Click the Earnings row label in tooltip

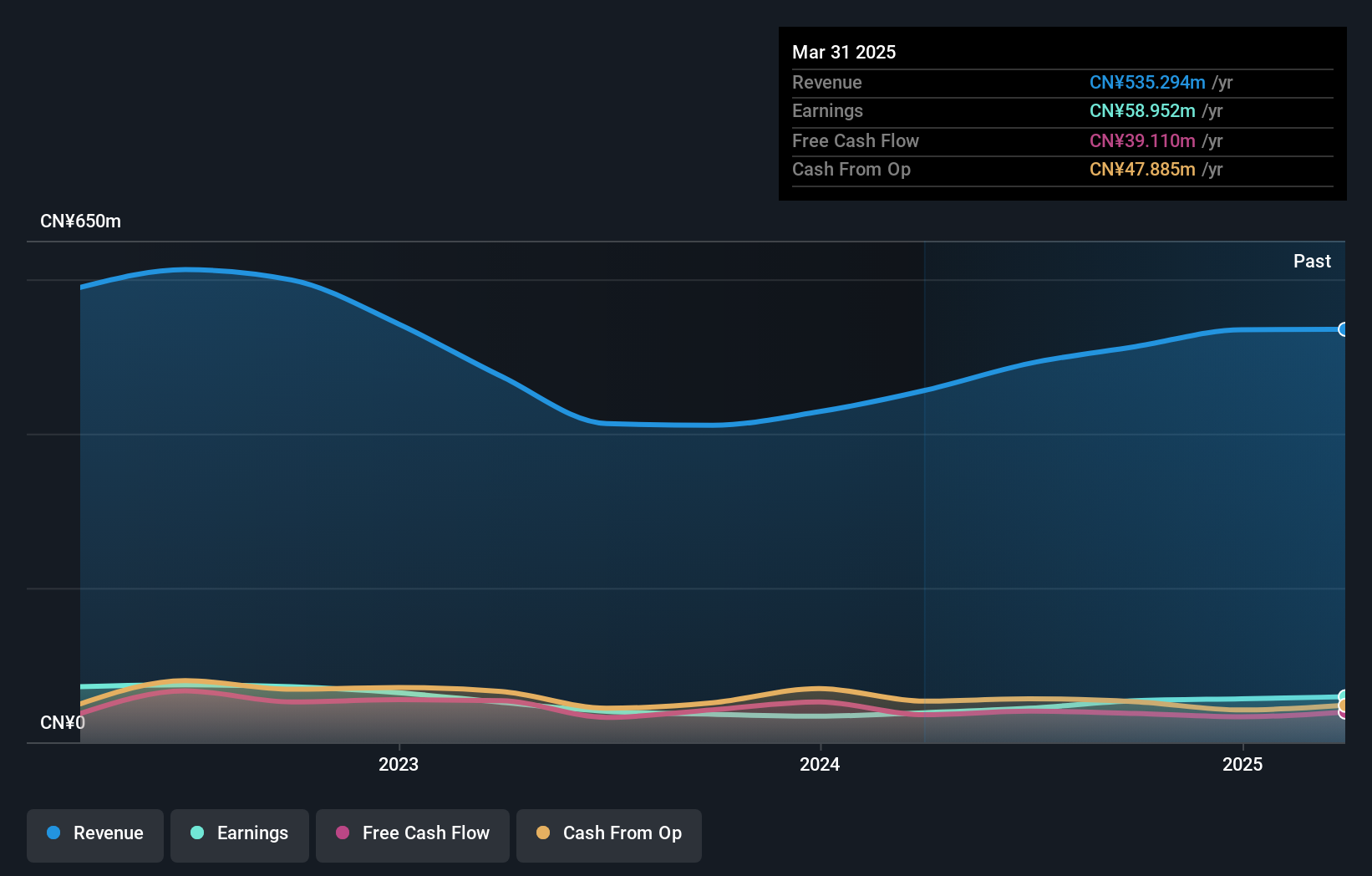827,110
